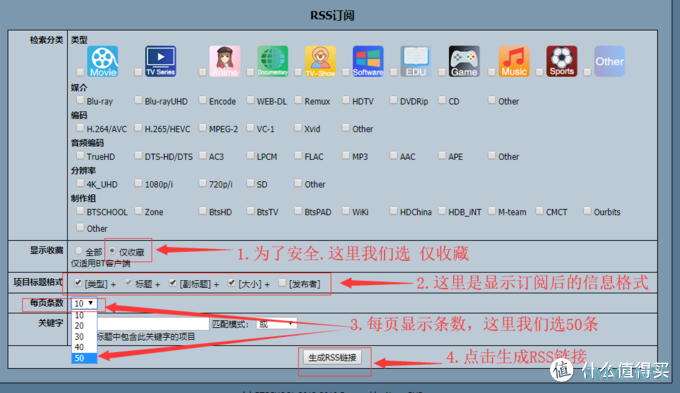Enable the HDB_iNT group checkbox
This screenshot has height=393, width=680.
[x=442, y=211]
